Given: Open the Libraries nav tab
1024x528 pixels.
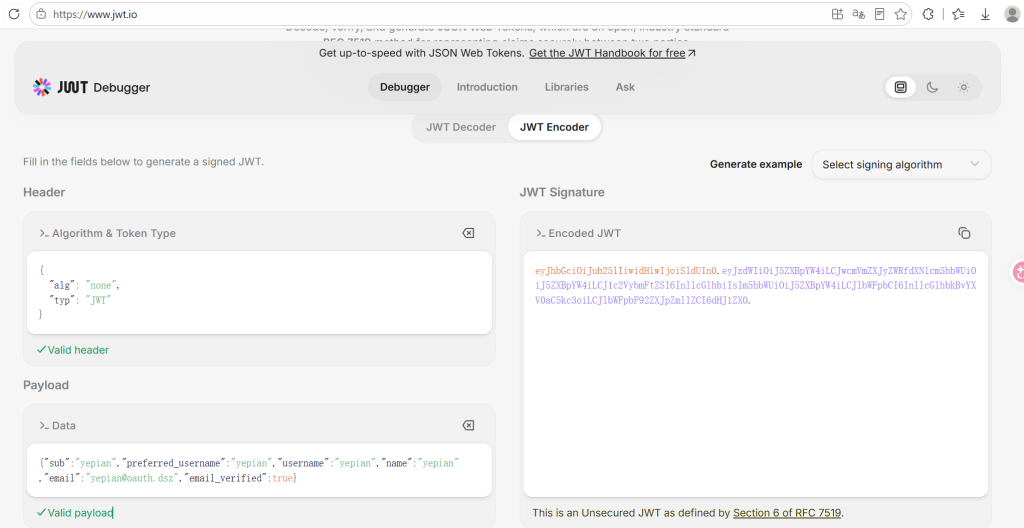Looking at the screenshot, I should [x=566, y=87].
